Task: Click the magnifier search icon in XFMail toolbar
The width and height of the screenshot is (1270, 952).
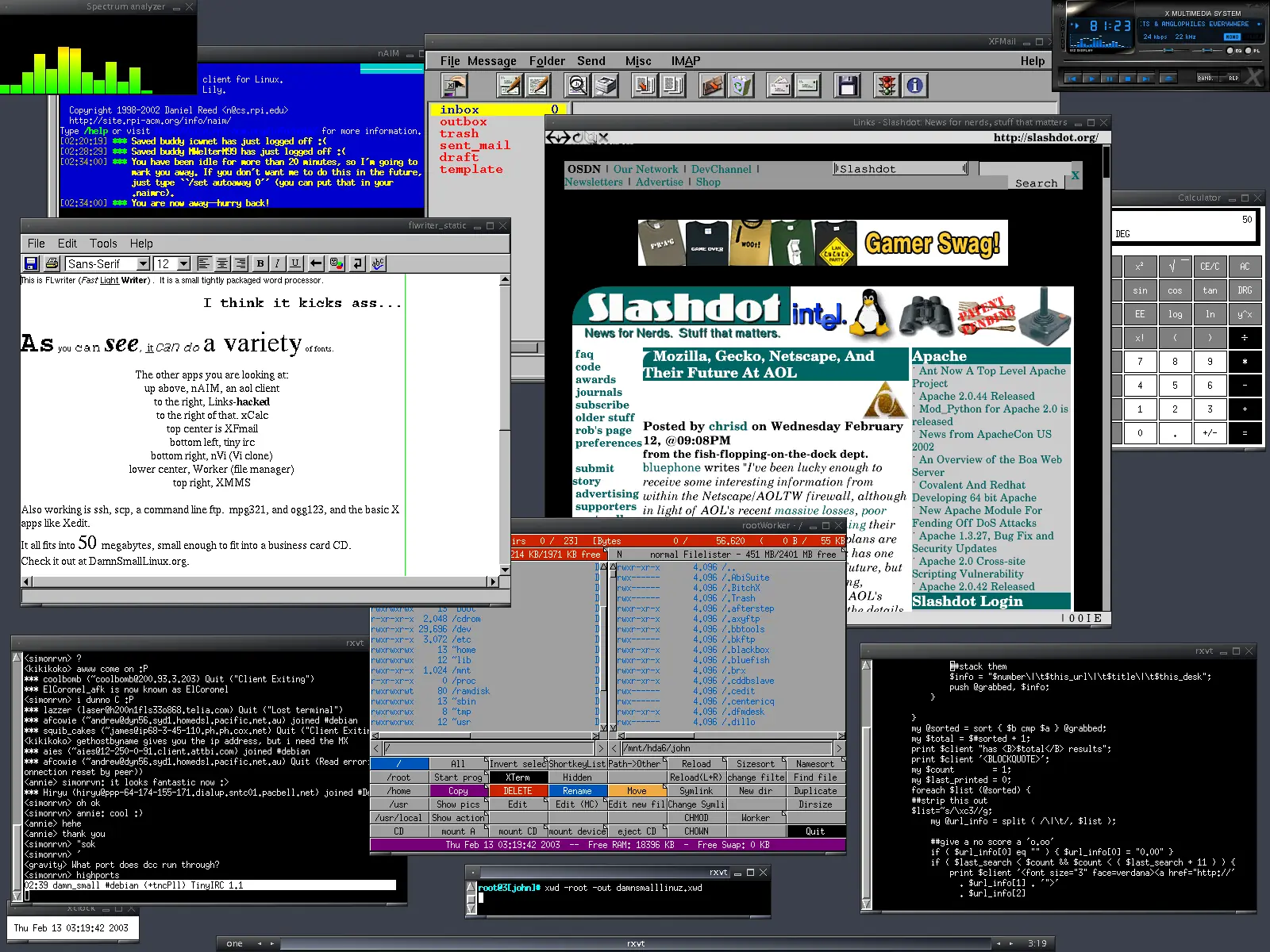Action: [578, 86]
